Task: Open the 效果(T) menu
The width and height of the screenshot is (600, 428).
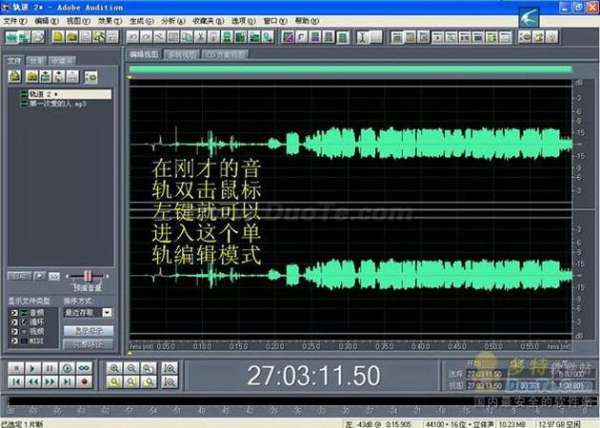Action: [x=110, y=21]
